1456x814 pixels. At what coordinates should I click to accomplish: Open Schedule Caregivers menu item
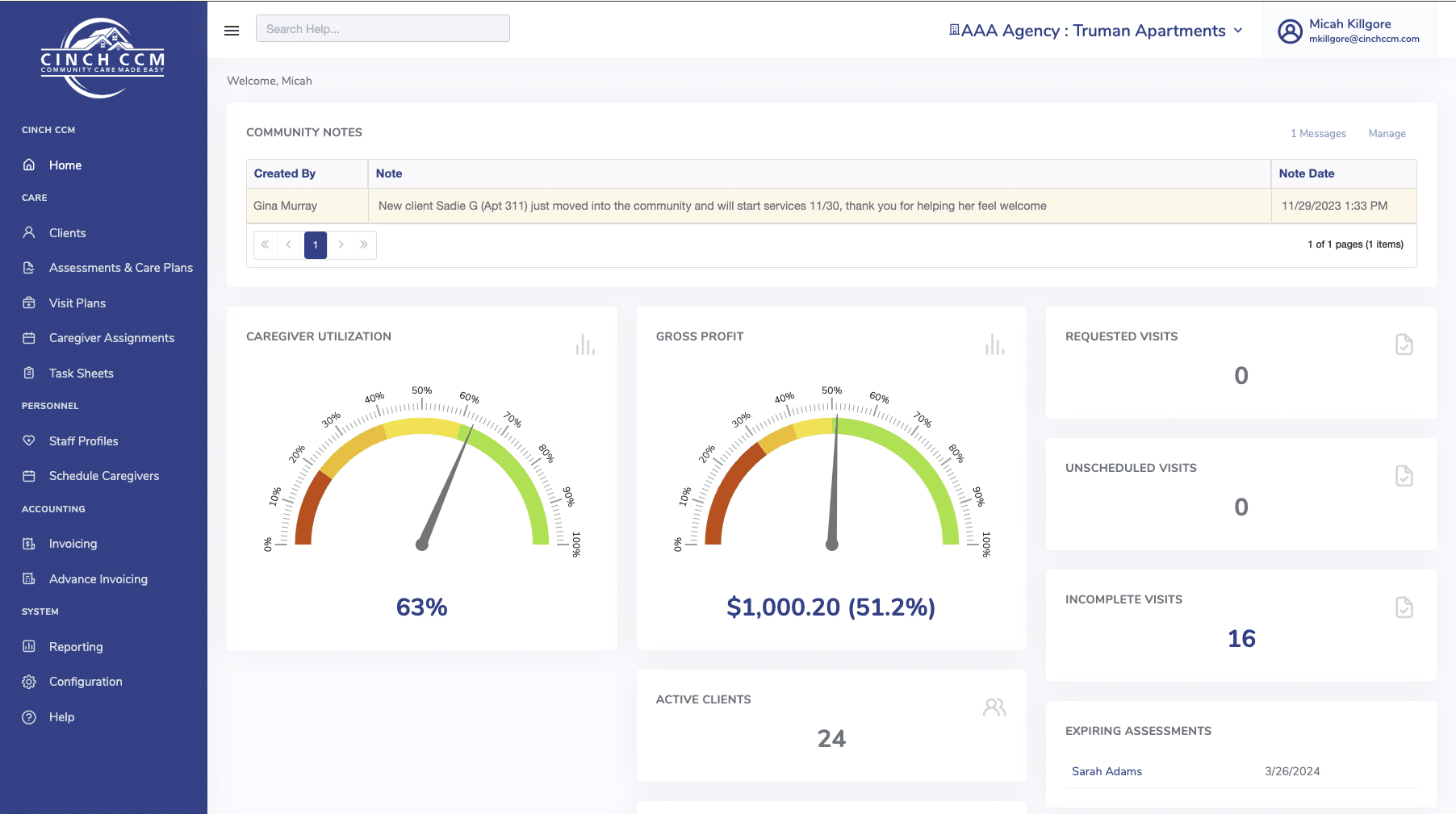[103, 476]
